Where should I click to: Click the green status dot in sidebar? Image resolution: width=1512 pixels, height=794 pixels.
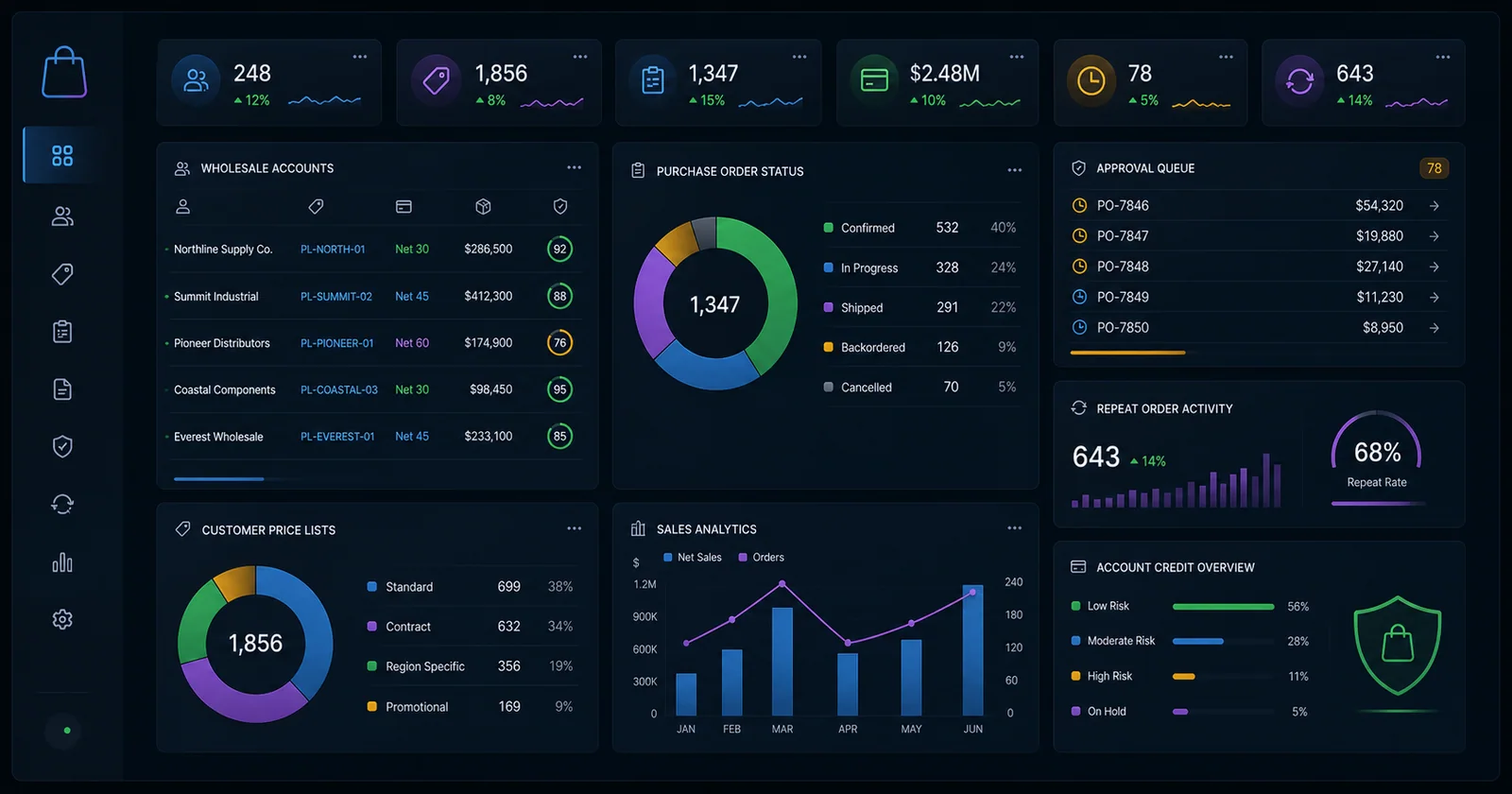[66, 731]
